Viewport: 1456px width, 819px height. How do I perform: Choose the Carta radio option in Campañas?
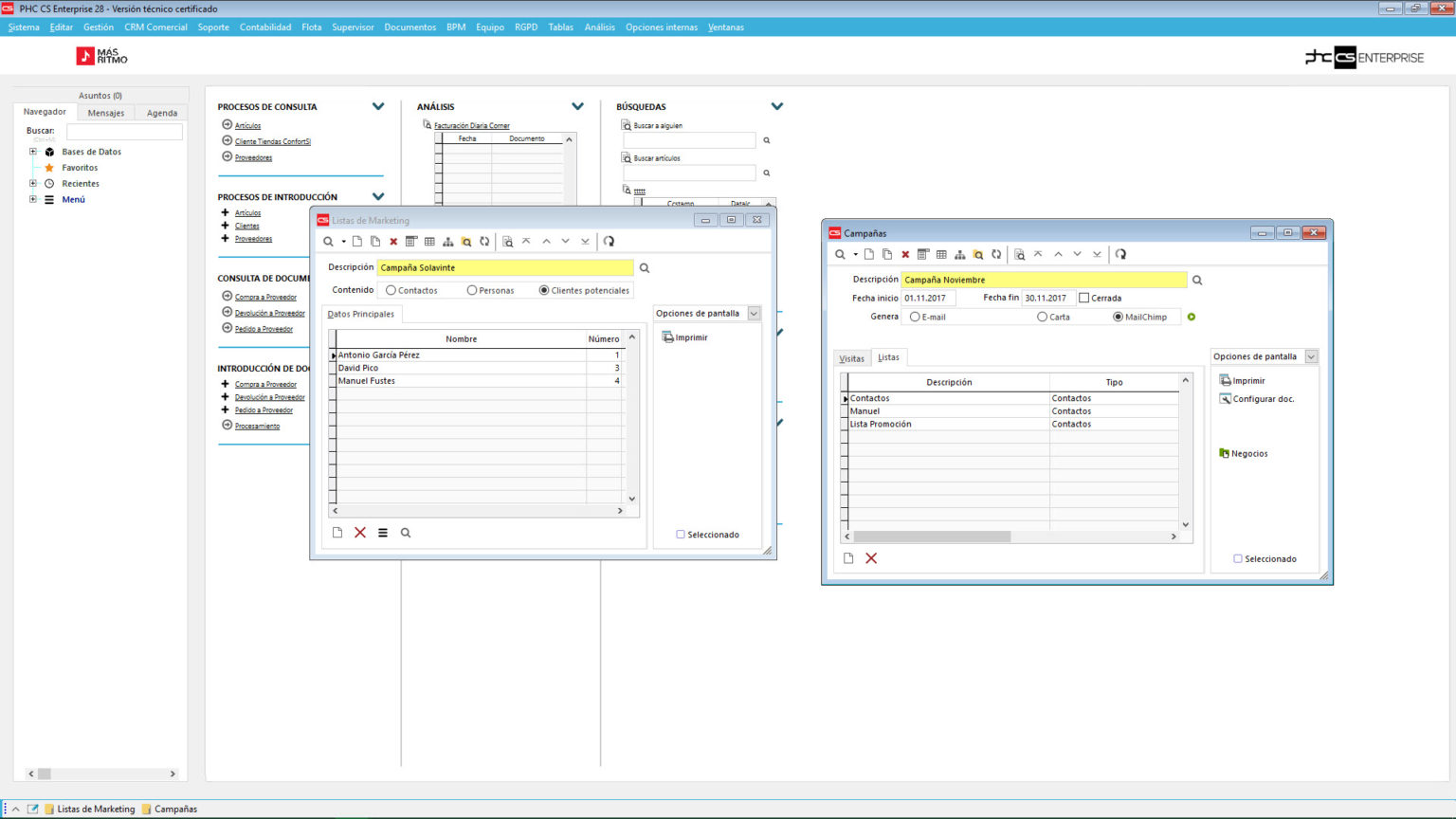point(1043,317)
